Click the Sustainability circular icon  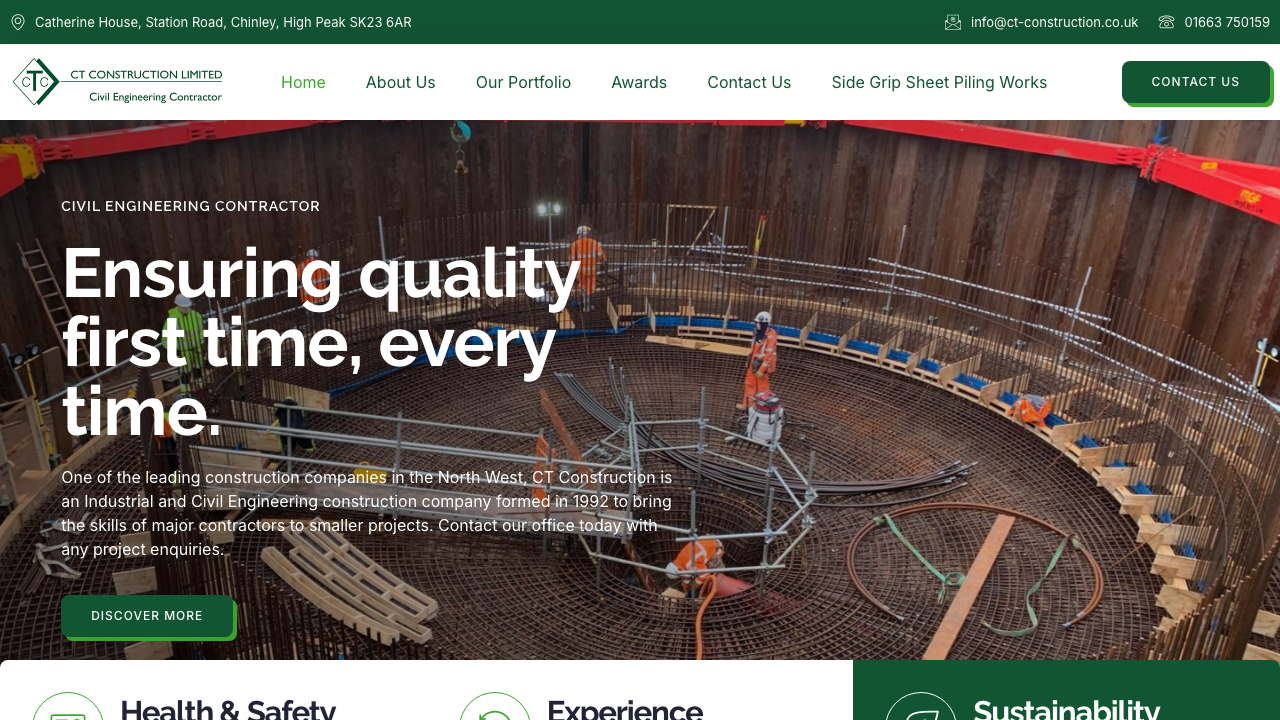coord(921,712)
